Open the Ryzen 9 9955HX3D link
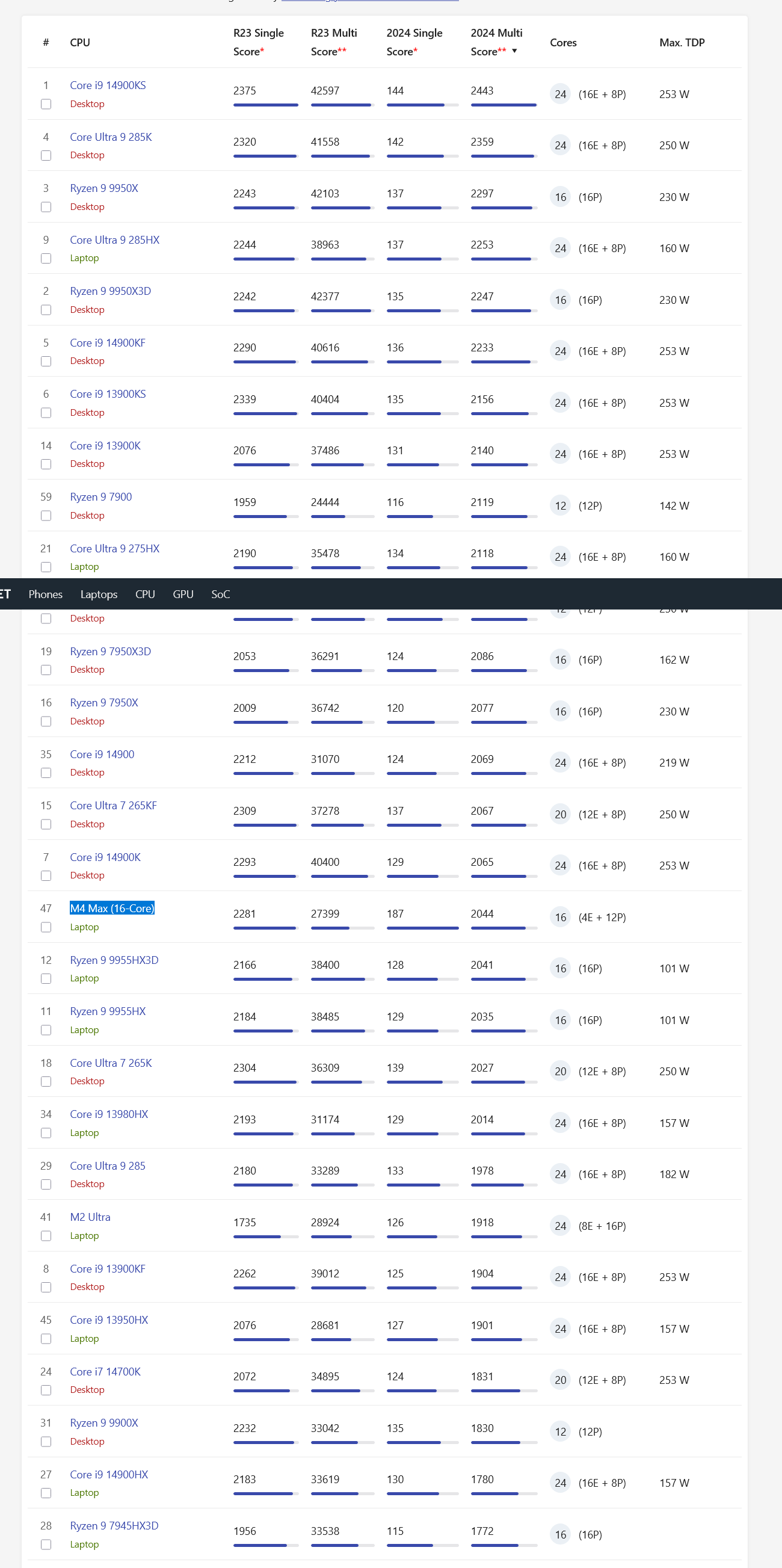 114,960
